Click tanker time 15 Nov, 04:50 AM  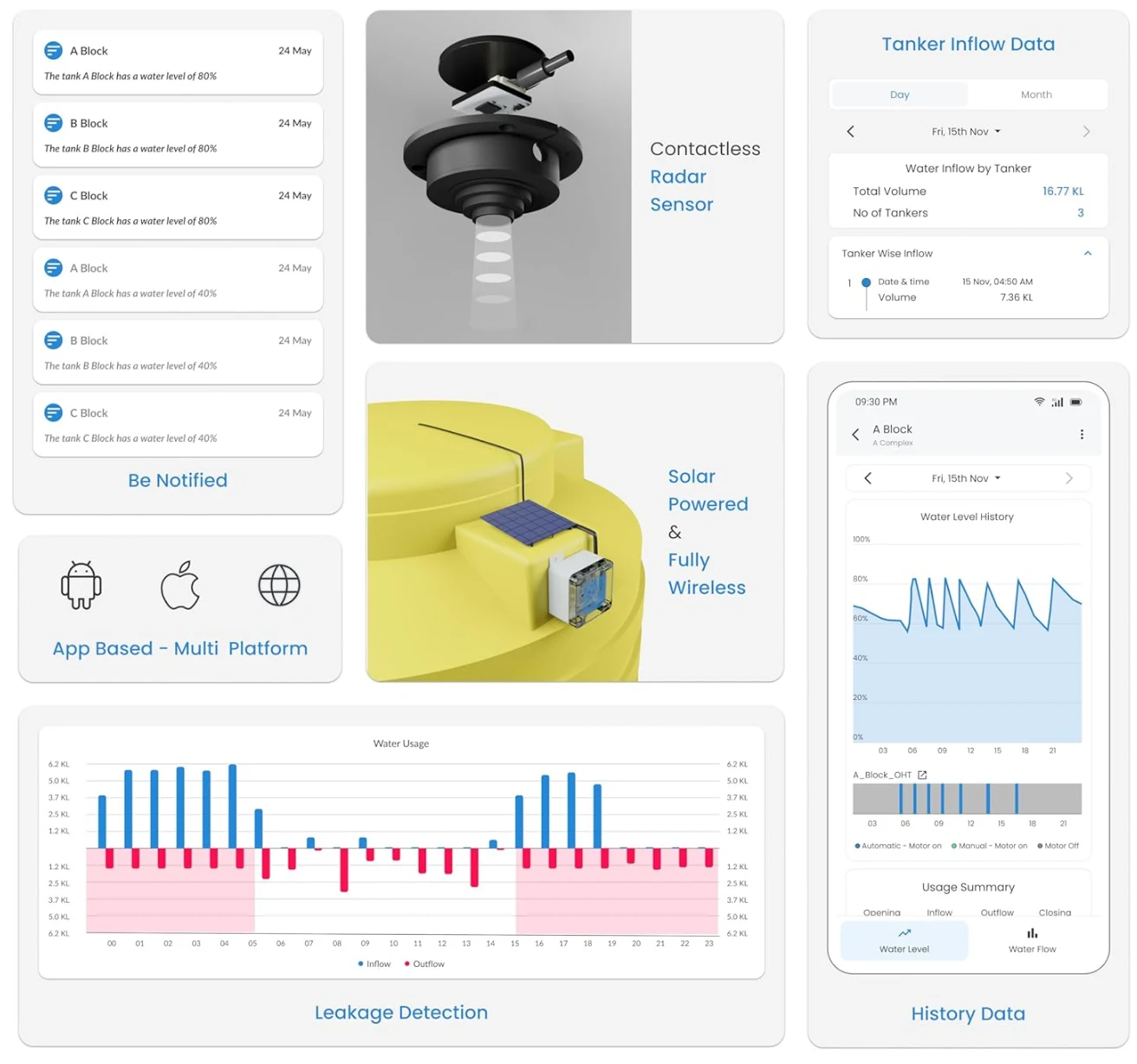tap(997, 282)
